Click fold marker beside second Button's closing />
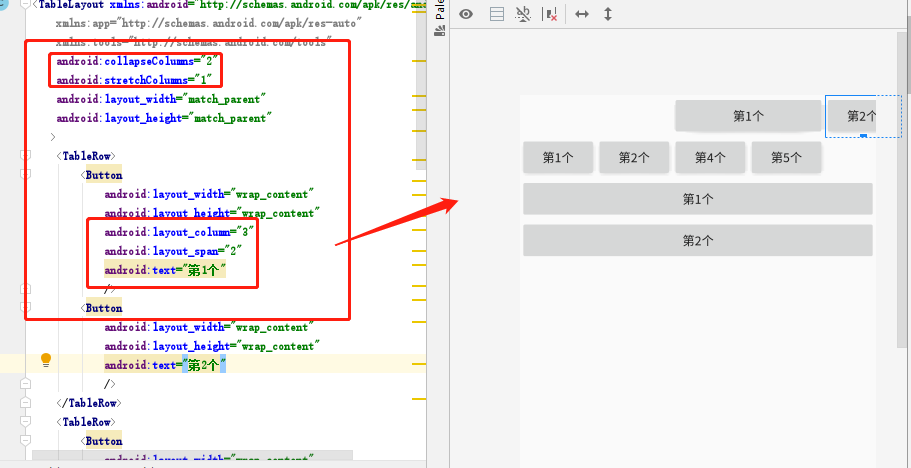 (x=25, y=384)
